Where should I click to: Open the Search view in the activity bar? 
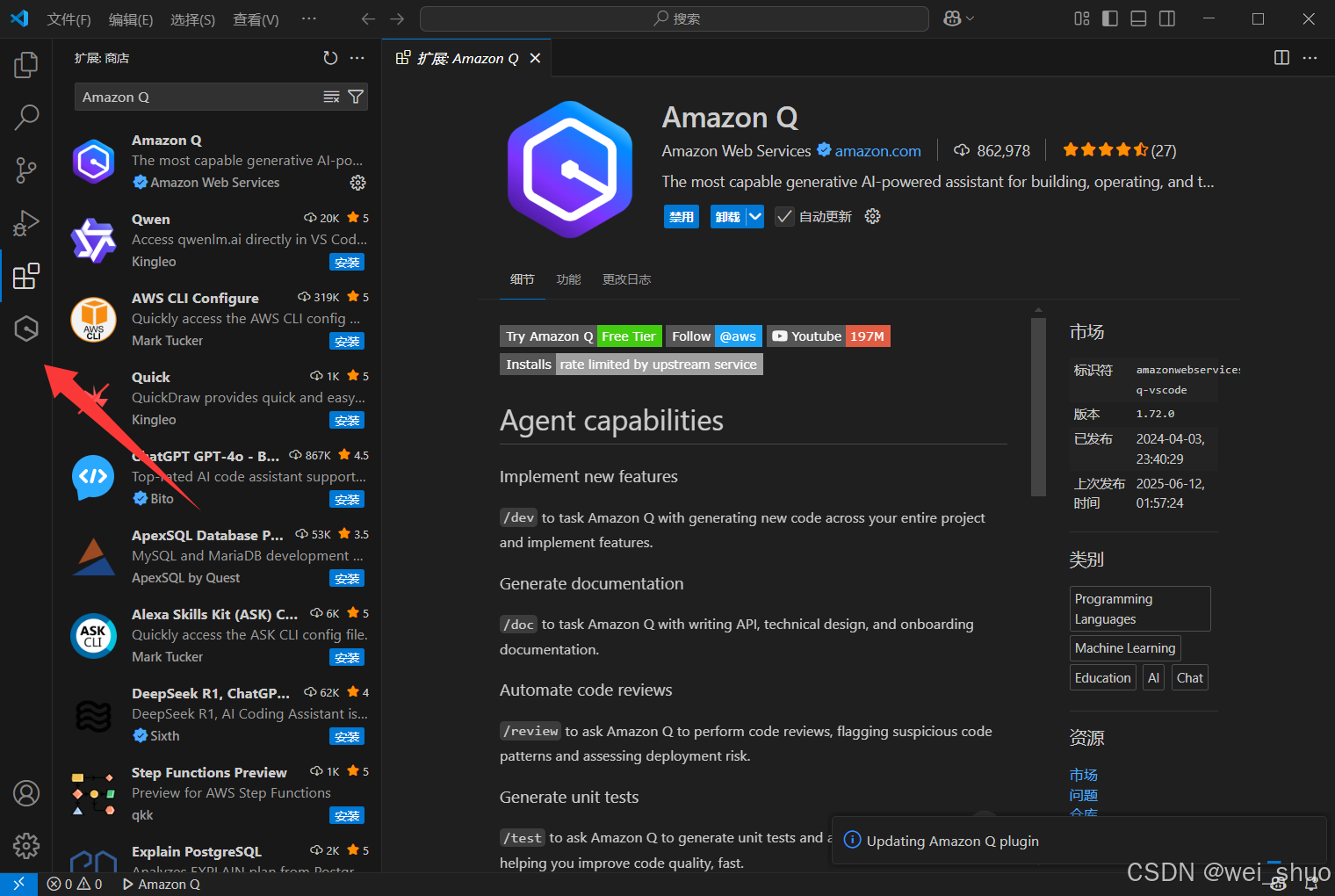click(x=26, y=117)
